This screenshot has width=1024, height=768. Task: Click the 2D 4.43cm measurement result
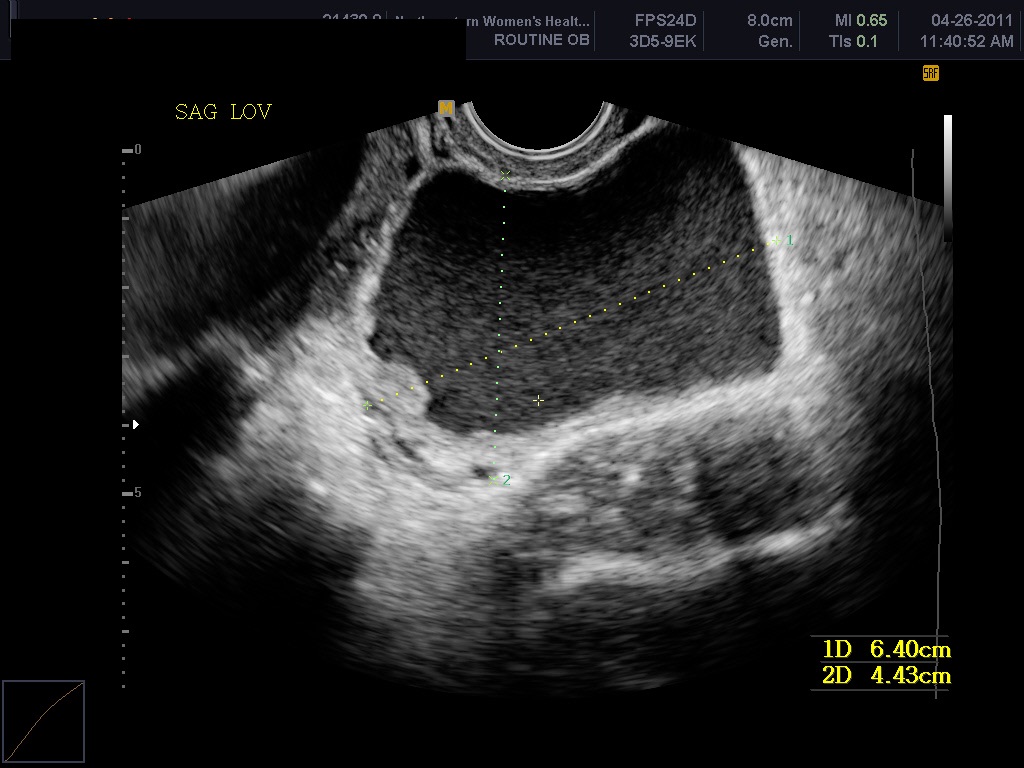pos(885,676)
